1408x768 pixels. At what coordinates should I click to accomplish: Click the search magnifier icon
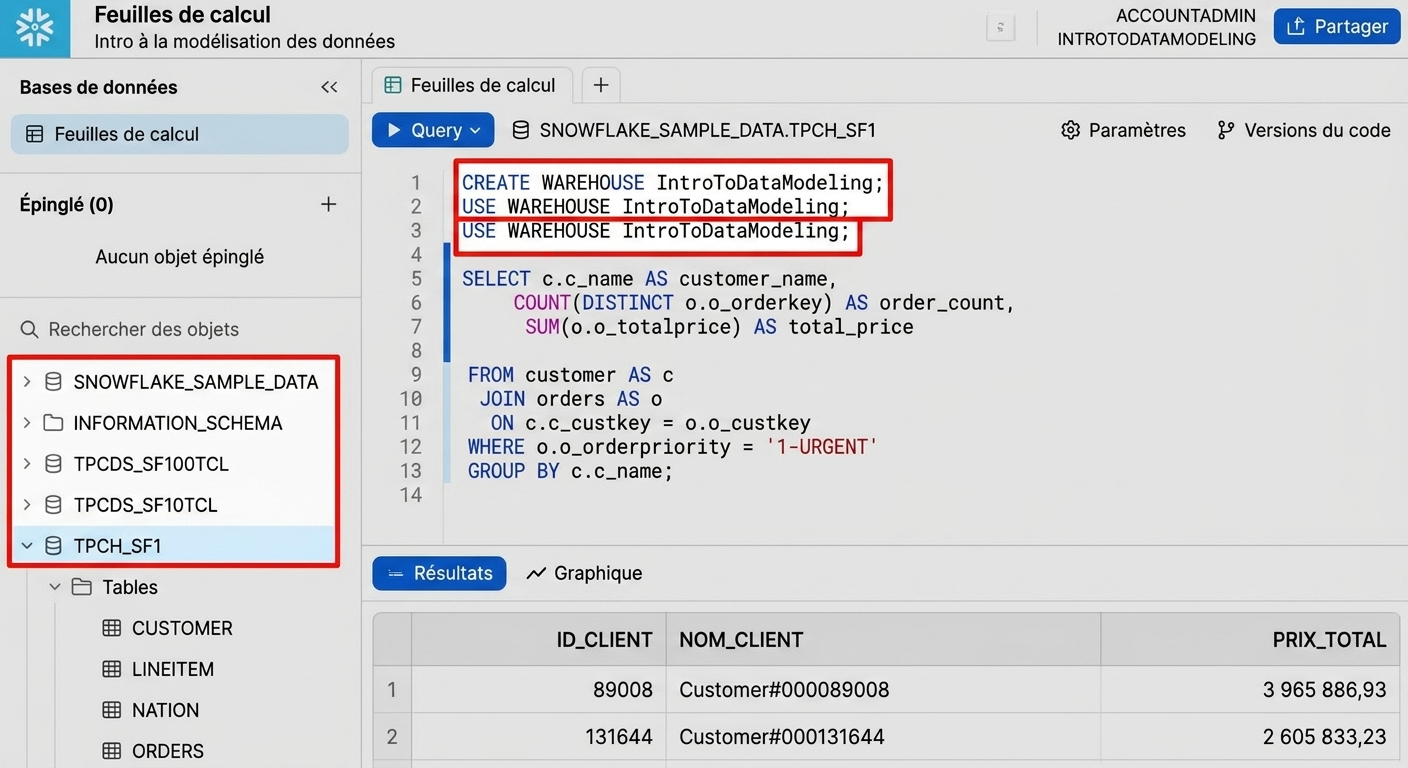(30, 329)
